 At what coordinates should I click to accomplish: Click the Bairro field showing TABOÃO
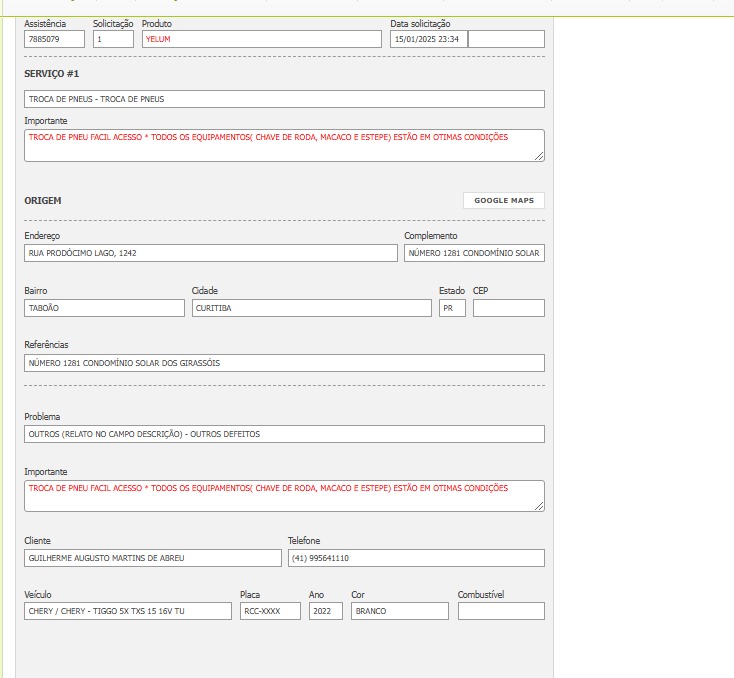[x=104, y=308]
